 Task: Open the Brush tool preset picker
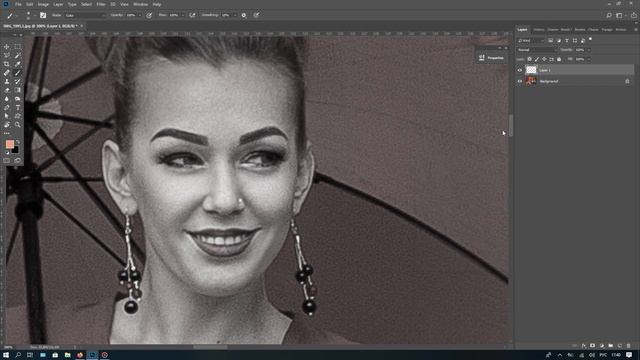pos(11,16)
